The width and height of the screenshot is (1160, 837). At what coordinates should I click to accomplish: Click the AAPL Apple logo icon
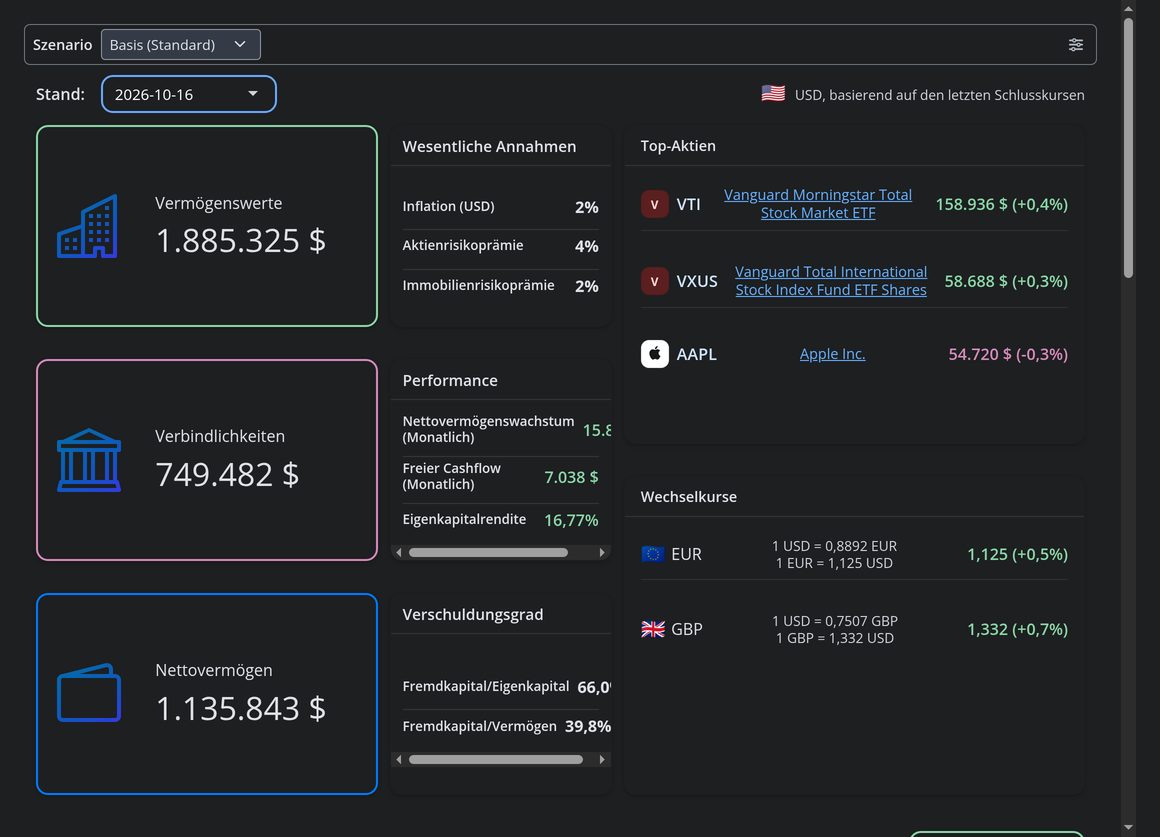(x=654, y=354)
